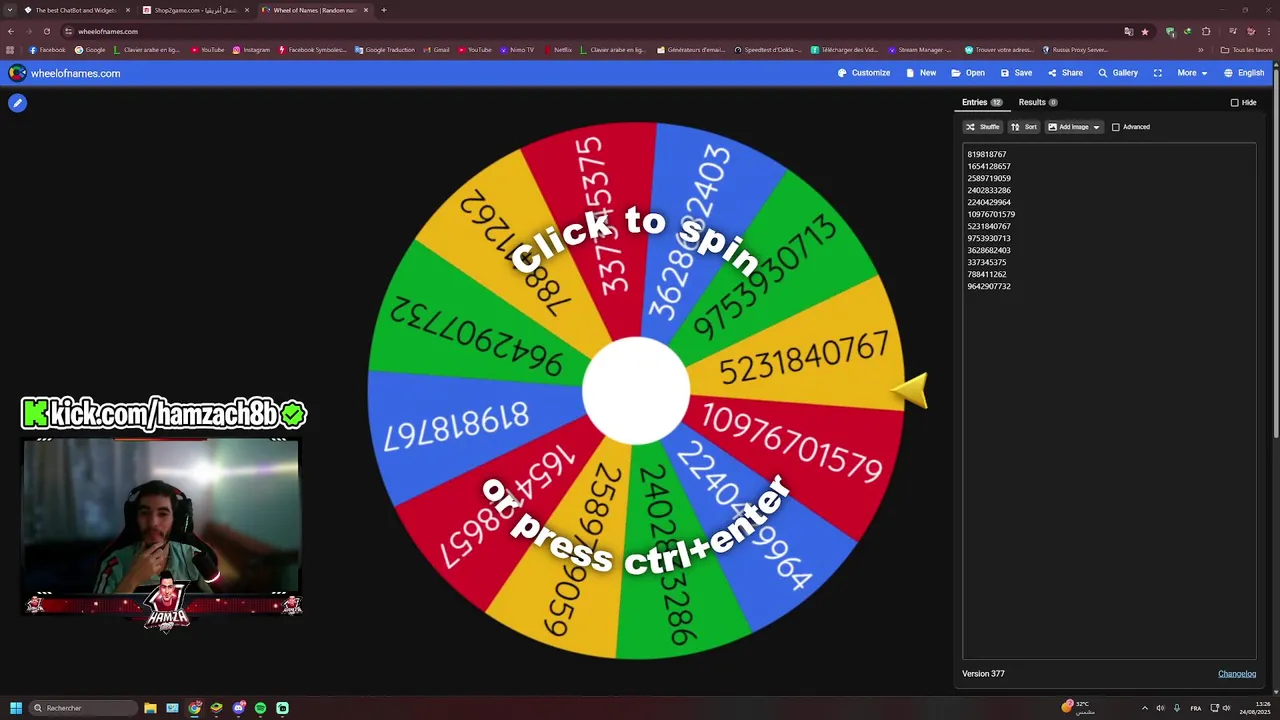The height and width of the screenshot is (720, 1280).
Task: Click the FRA keyboard language indicator
Action: coord(1195,708)
